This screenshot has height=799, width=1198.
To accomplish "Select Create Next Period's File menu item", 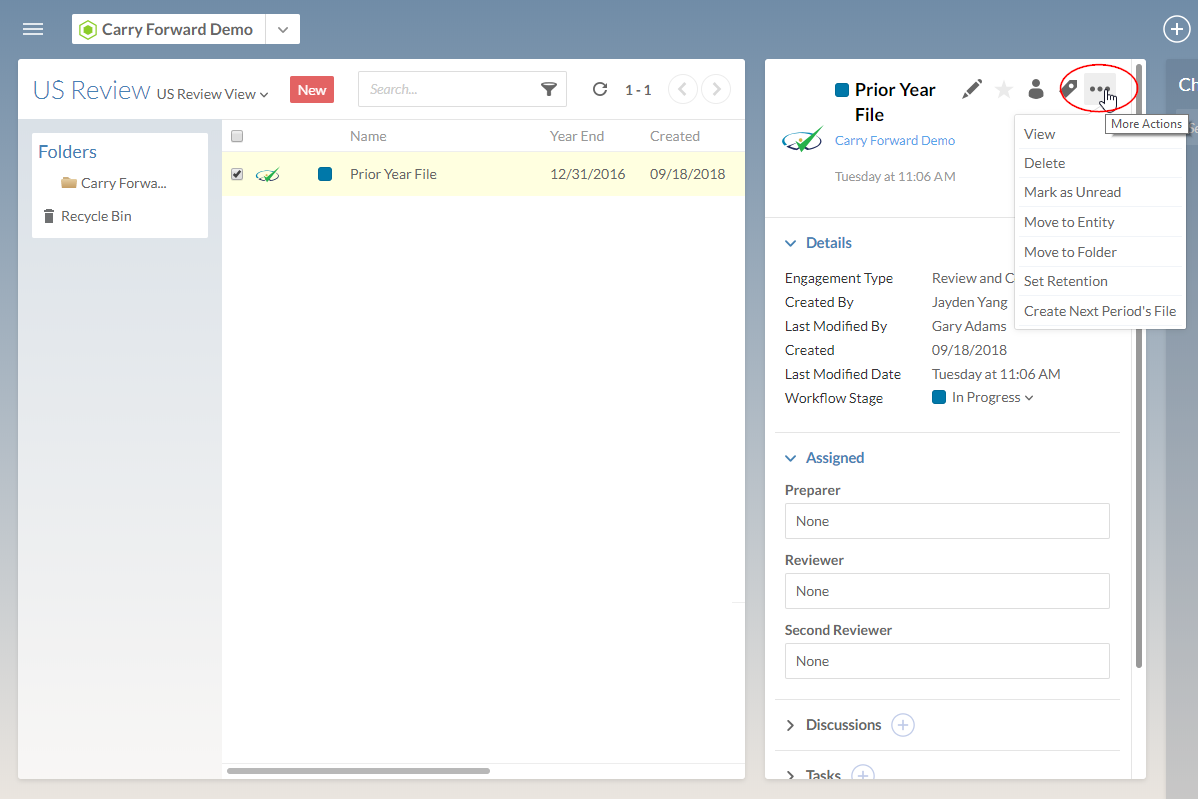I will (x=1099, y=311).
